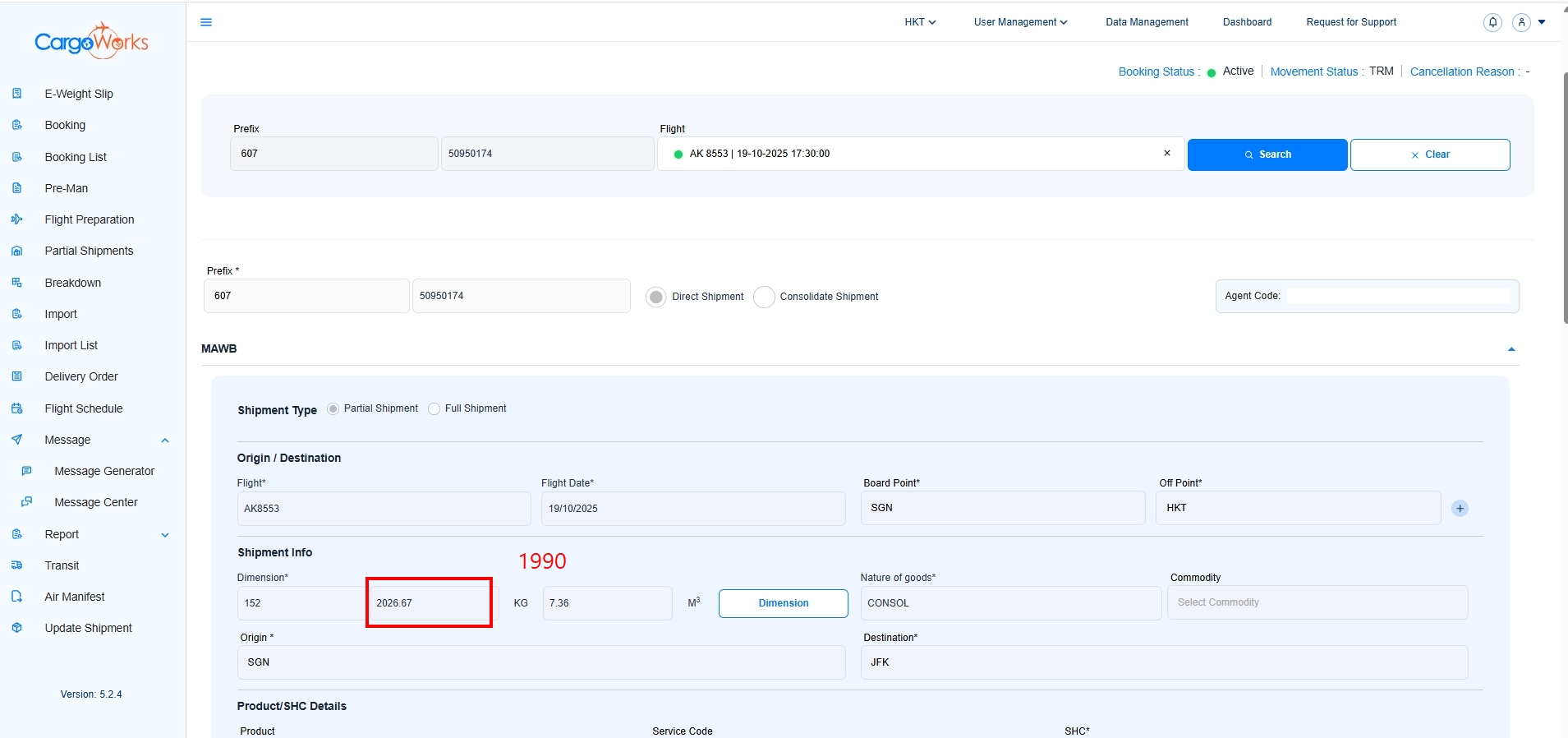The width and height of the screenshot is (1568, 738).
Task: Open the HKT station dropdown
Action: tap(920, 22)
